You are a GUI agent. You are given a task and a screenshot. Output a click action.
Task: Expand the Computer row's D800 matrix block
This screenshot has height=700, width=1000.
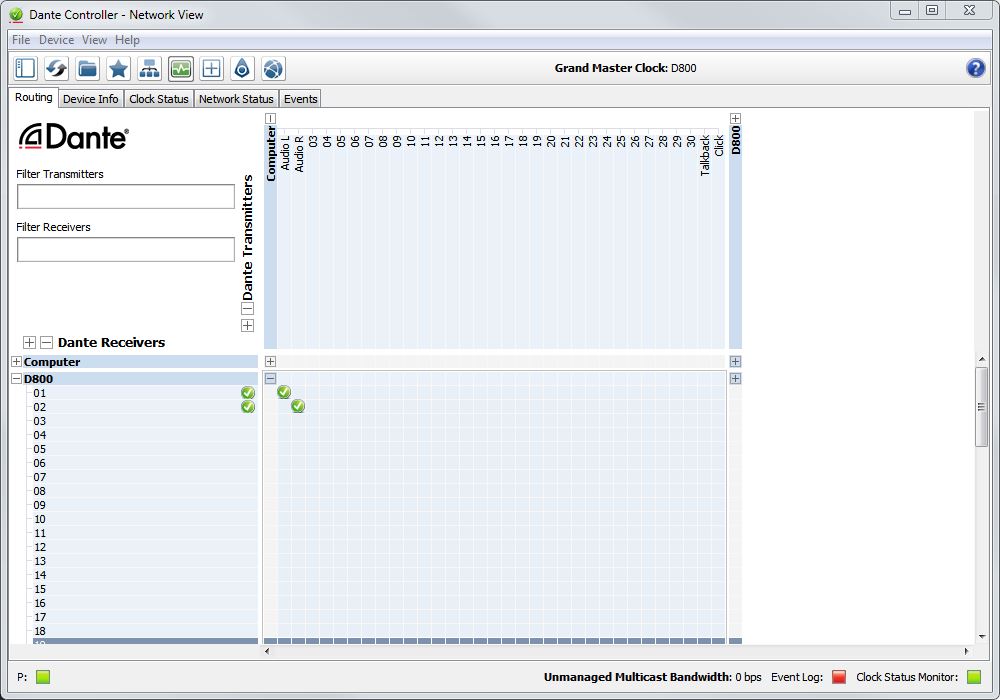pos(735,361)
